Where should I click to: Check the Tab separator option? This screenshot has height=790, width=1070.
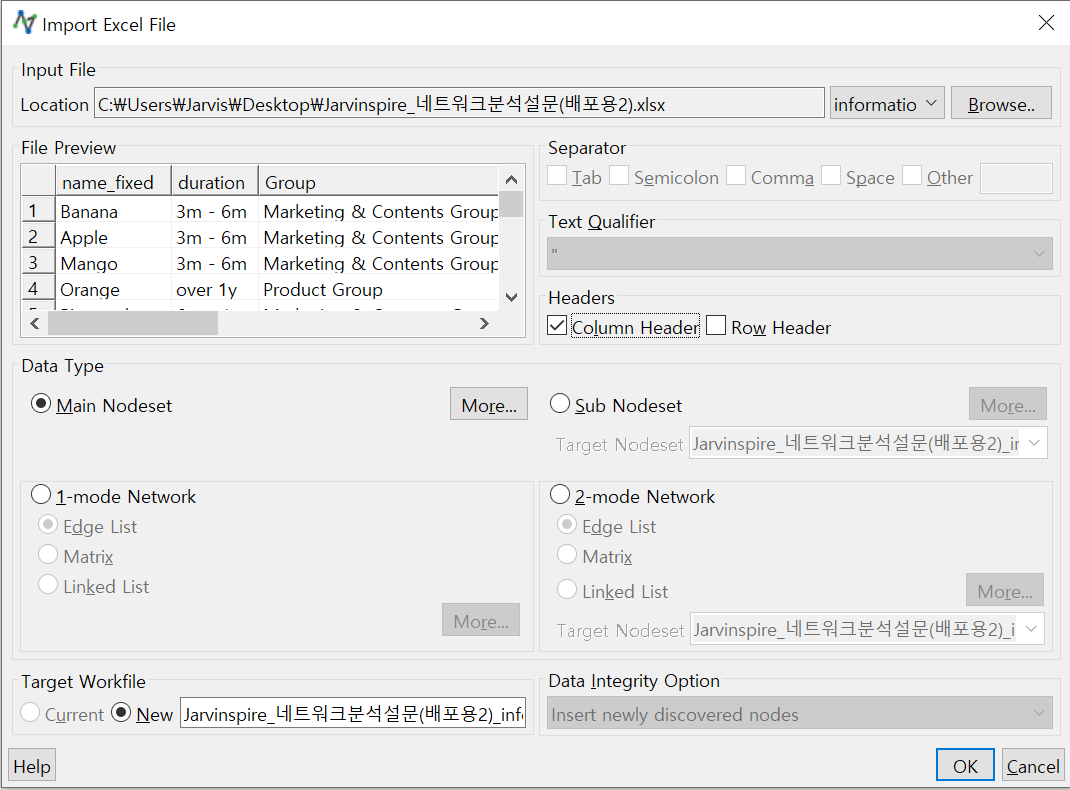click(557, 176)
